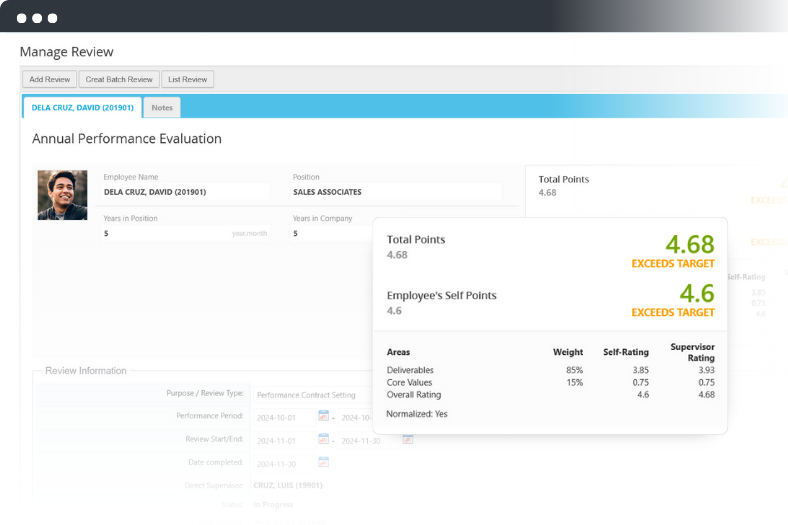Click the employee profile photo
788x525 pixels.
62,195
